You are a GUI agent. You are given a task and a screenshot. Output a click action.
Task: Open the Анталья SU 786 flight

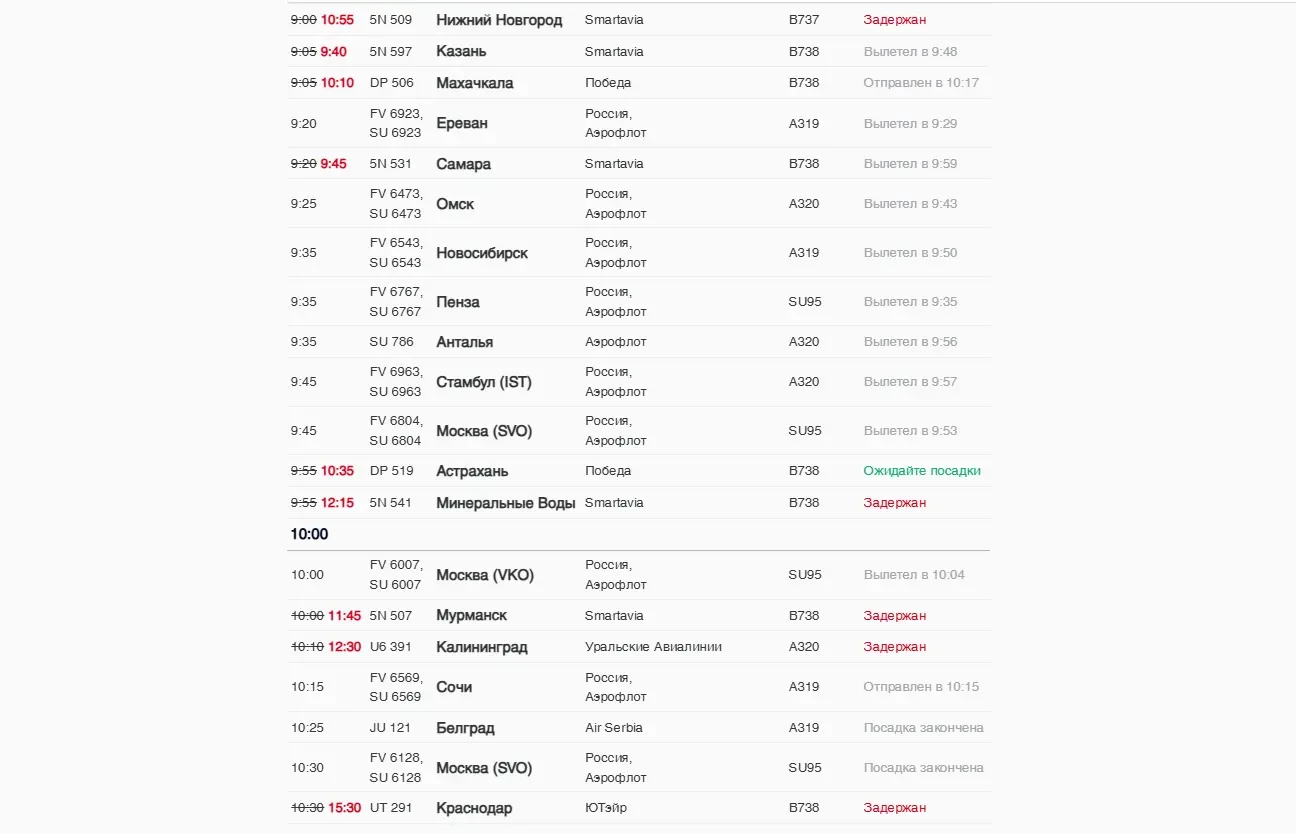(x=639, y=342)
